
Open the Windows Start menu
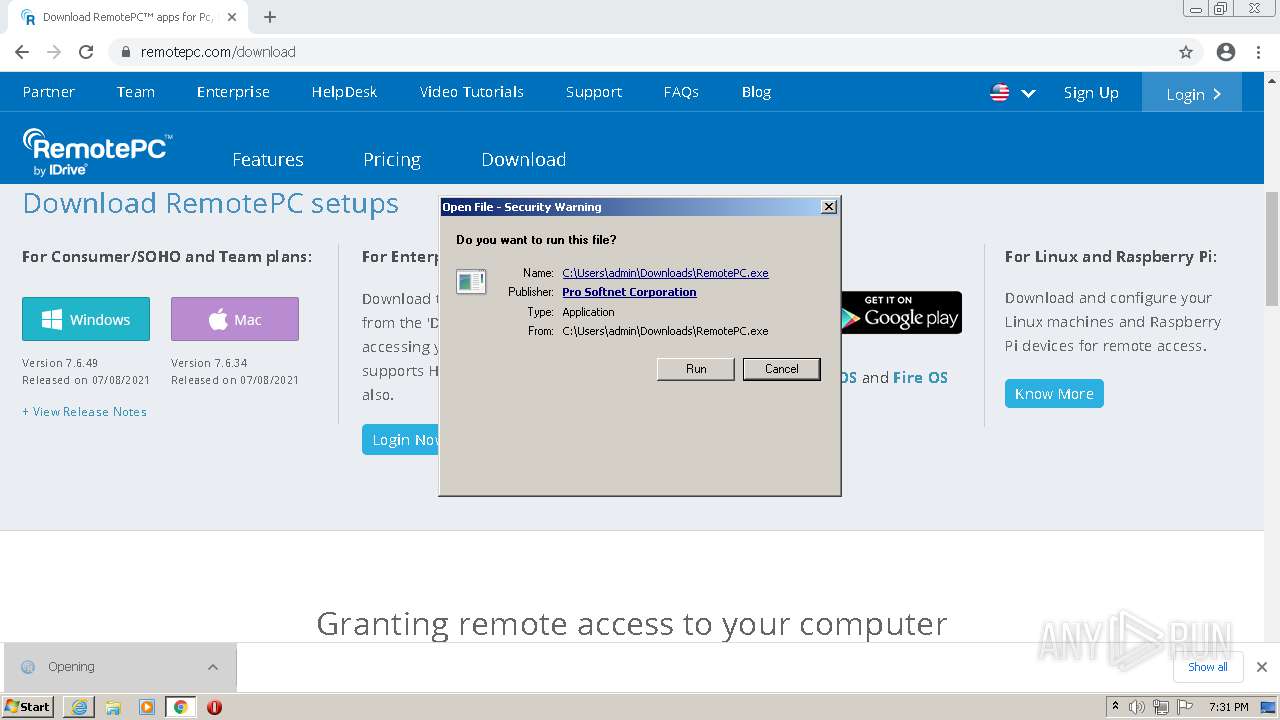(28, 706)
